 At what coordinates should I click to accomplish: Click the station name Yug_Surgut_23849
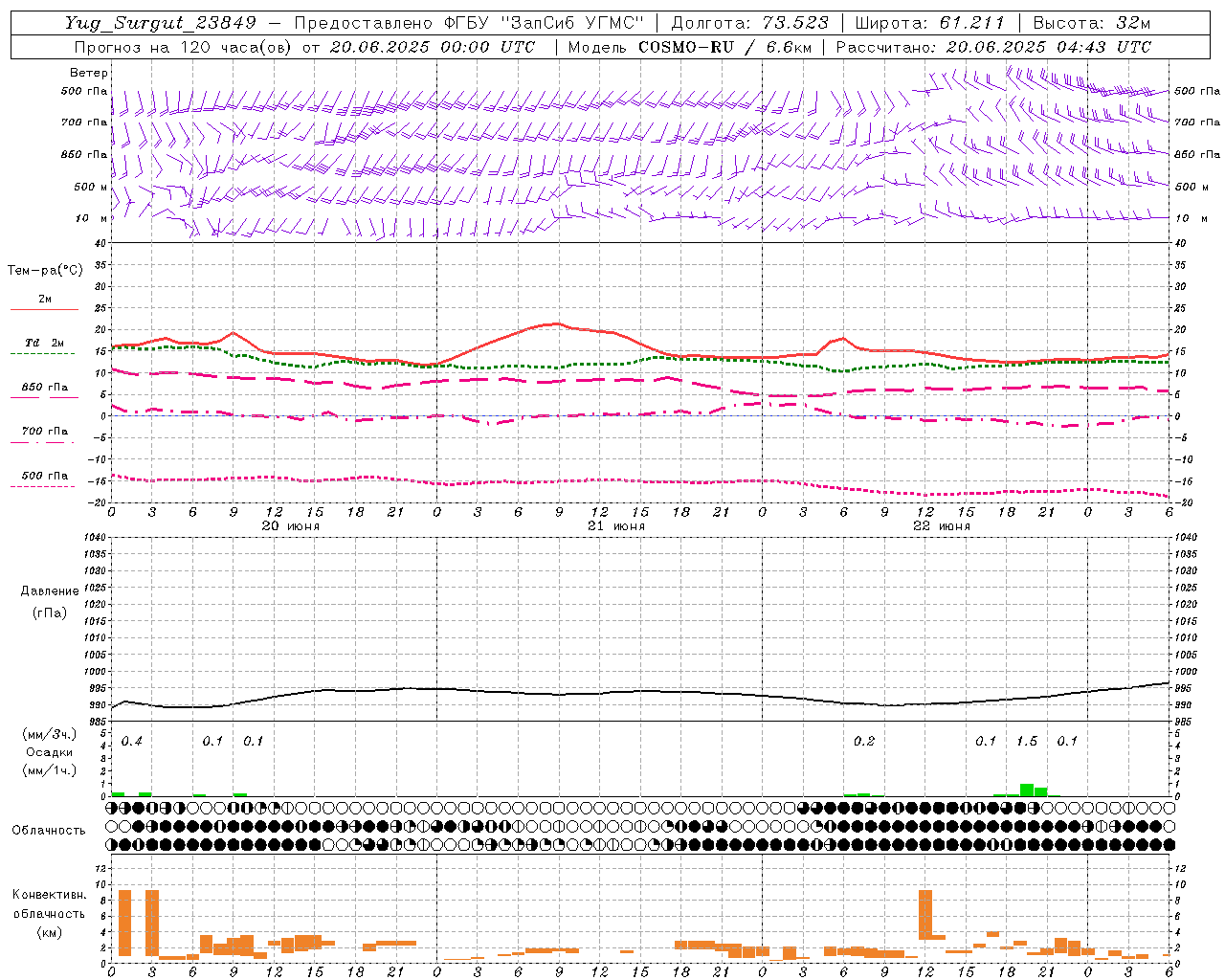pos(161,23)
